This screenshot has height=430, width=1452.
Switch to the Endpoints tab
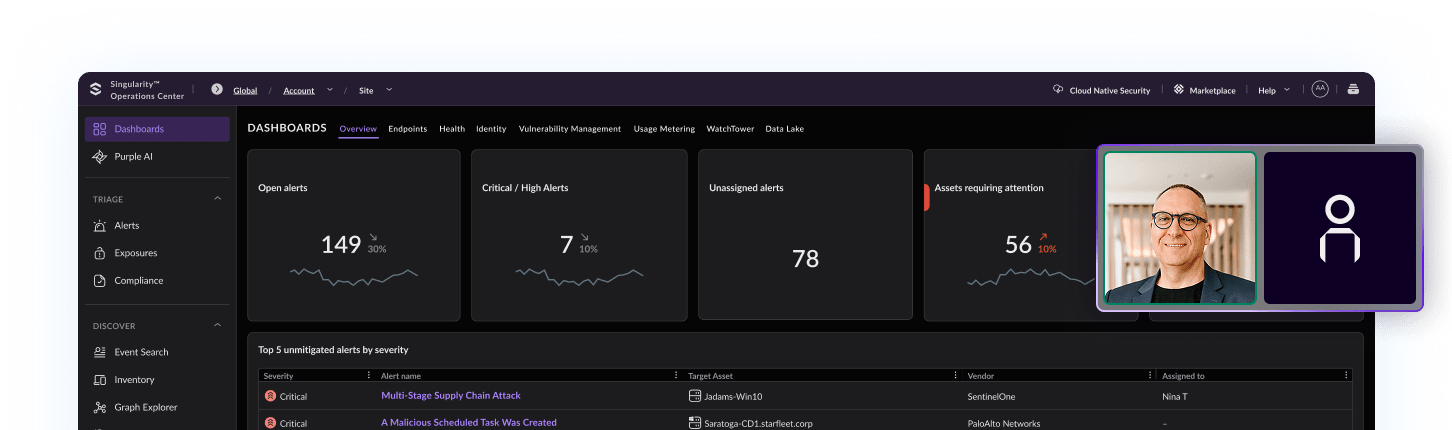coord(407,129)
